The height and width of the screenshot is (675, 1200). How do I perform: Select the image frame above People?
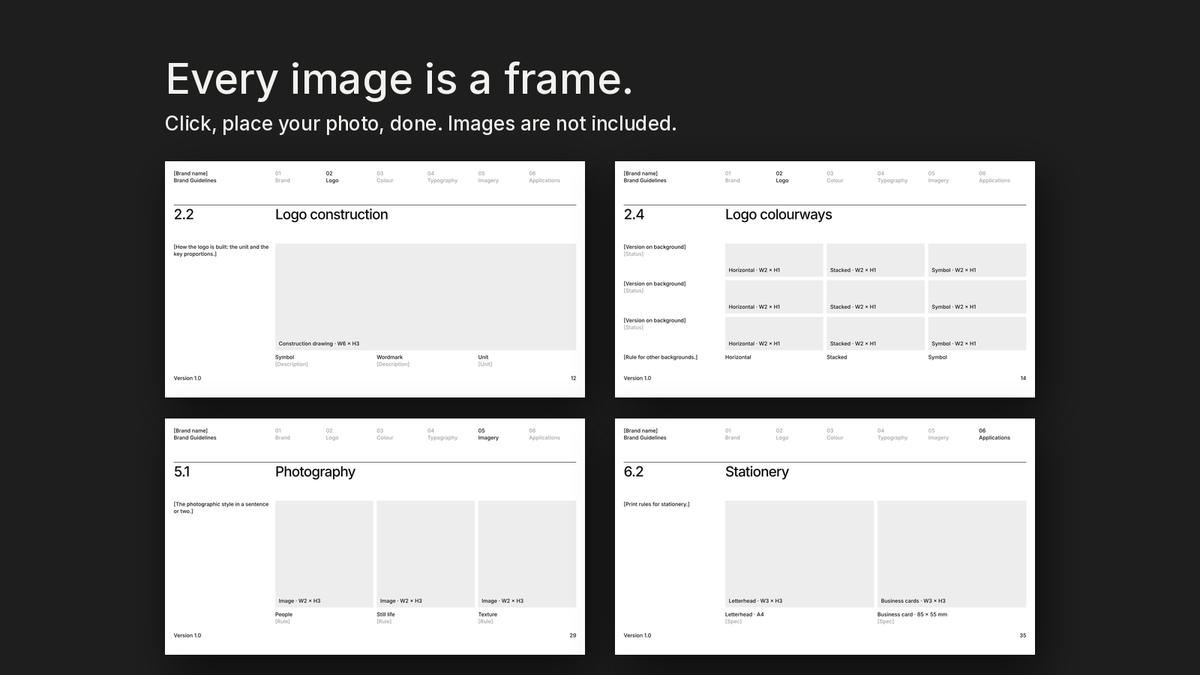[x=324, y=554]
